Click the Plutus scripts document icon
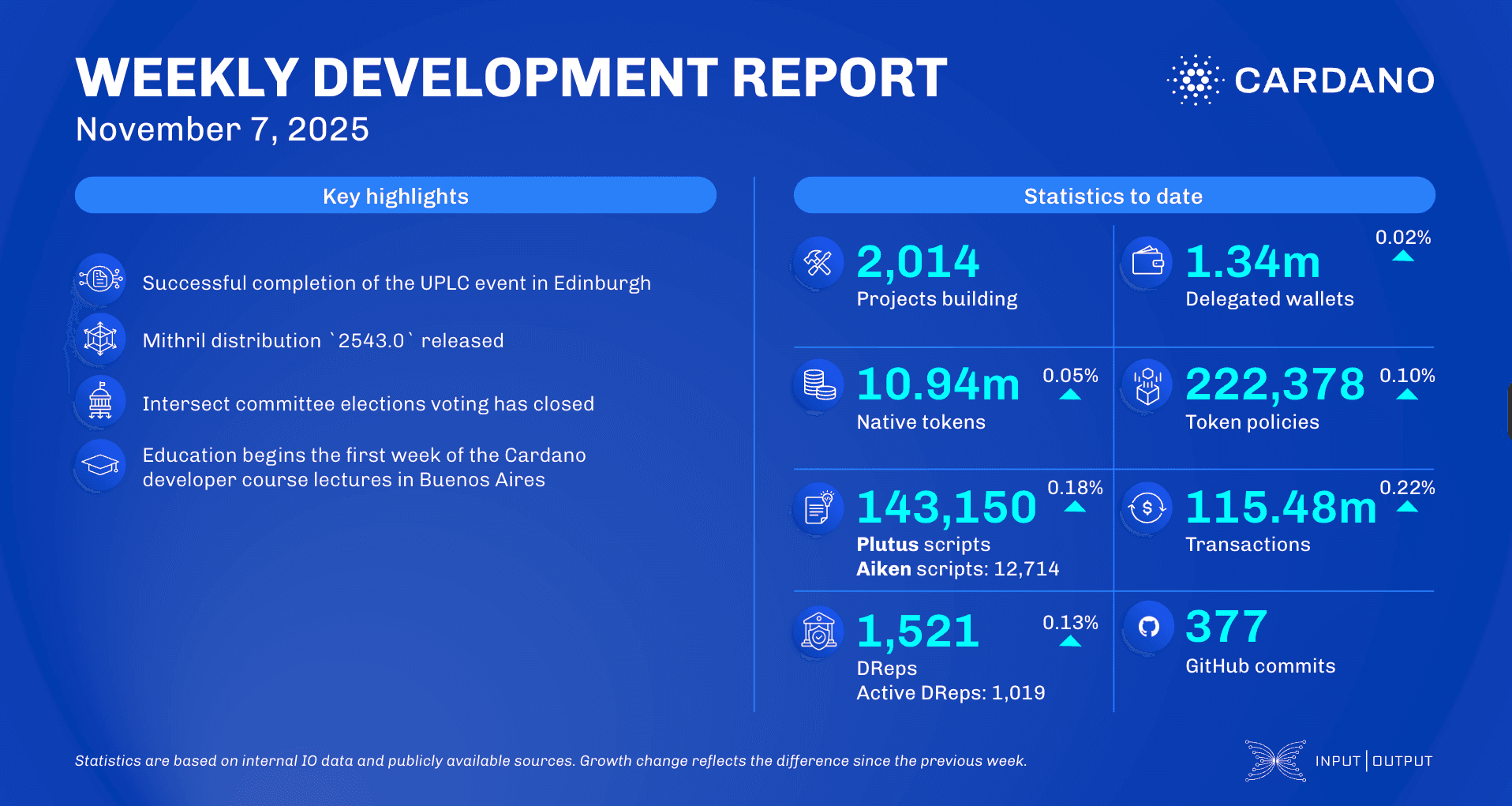The image size is (1512, 806). pyautogui.click(x=818, y=508)
